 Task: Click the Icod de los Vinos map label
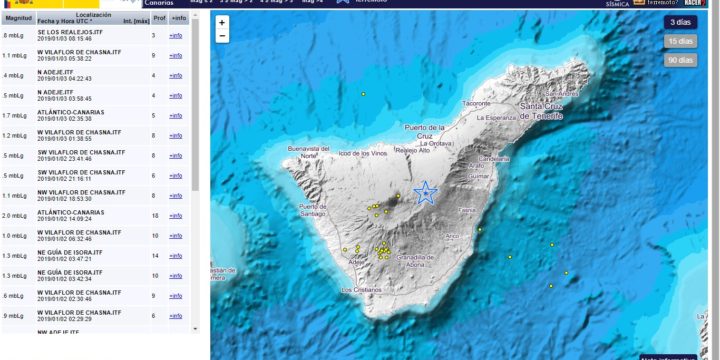click(x=363, y=153)
